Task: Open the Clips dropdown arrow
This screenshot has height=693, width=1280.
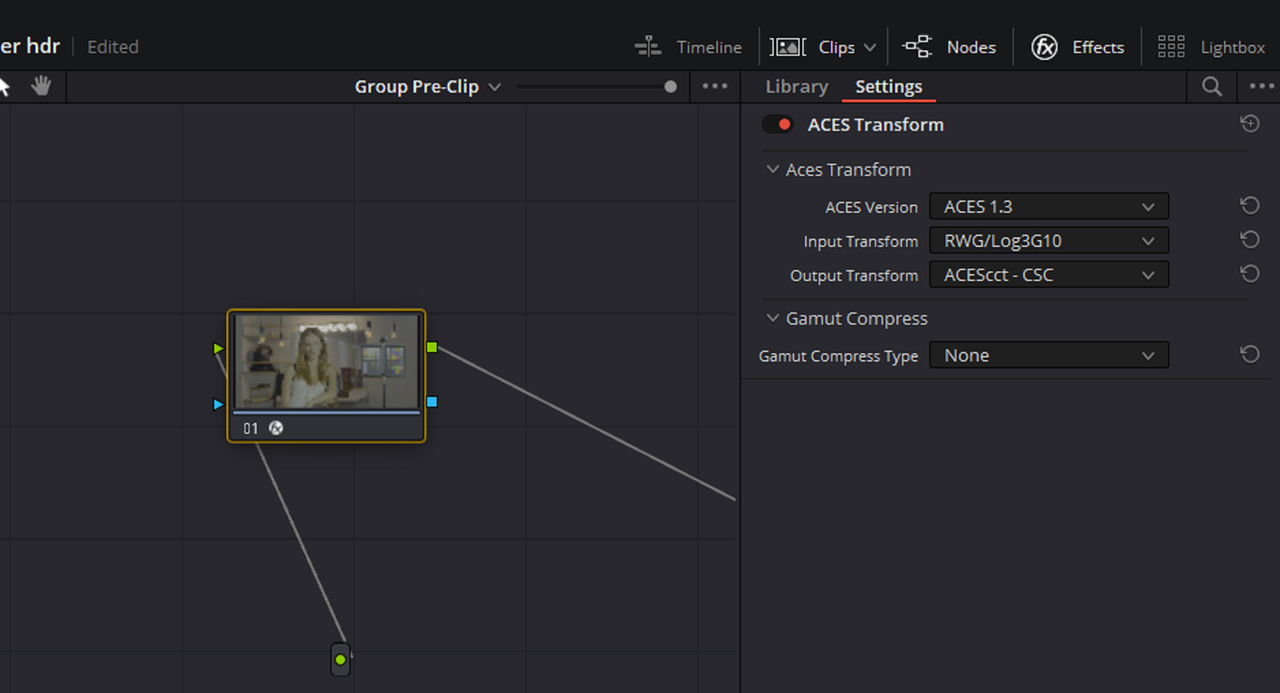Action: coord(869,47)
